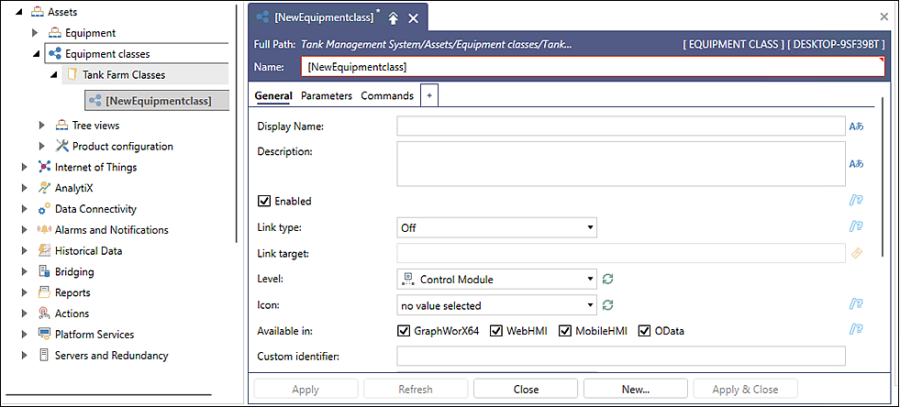The image size is (900, 407).
Task: Expand the Internet of Things tree node
Action: 24,167
